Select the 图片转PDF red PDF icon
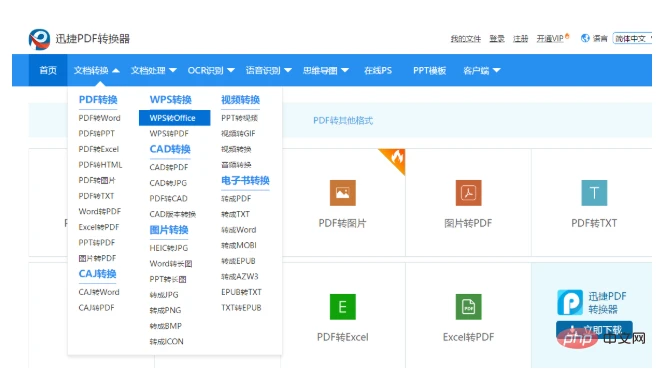Viewport: 656px width, 371px height. pos(468,193)
